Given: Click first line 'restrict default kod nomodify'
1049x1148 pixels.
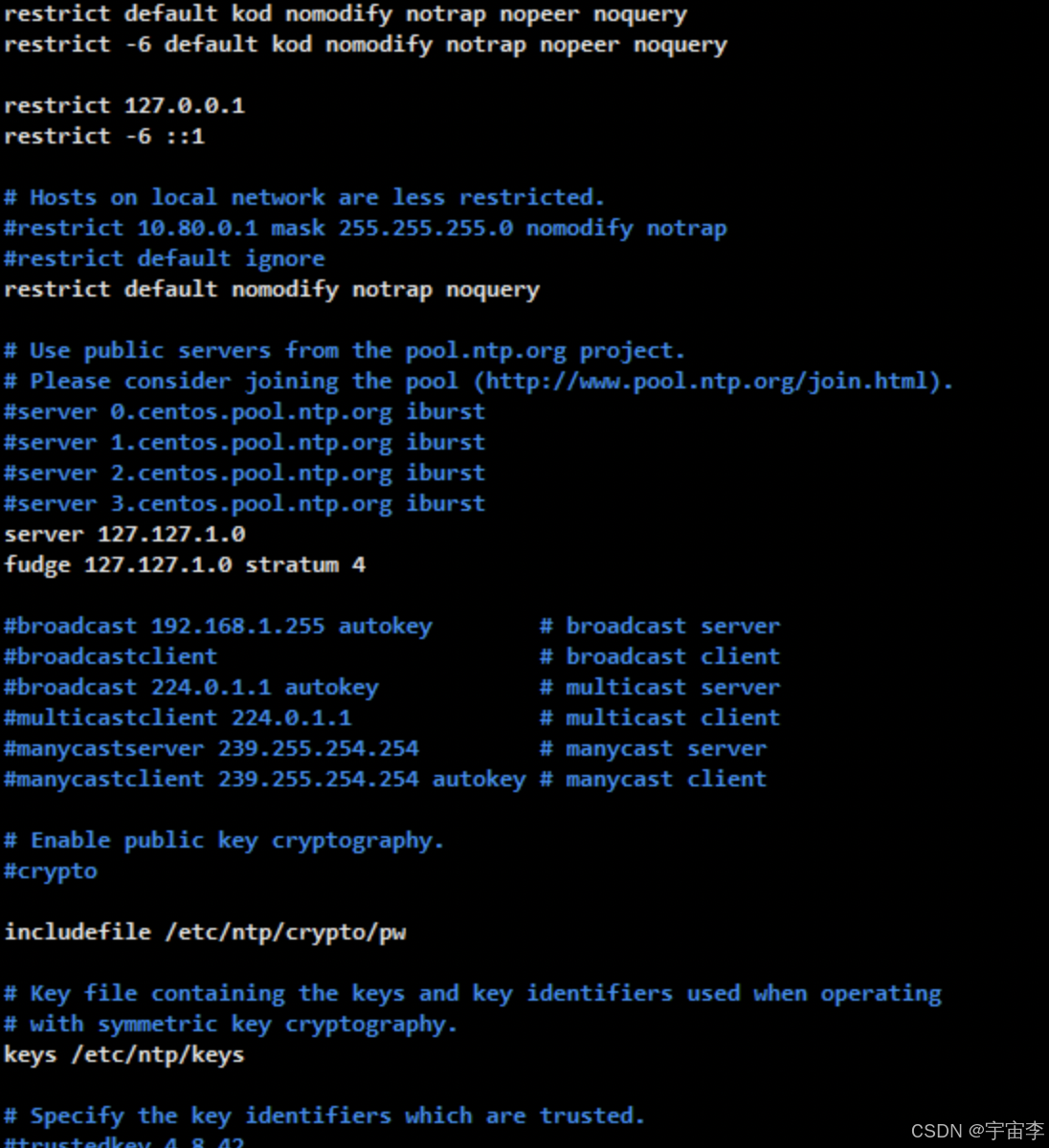Looking at the screenshot, I should (x=346, y=14).
